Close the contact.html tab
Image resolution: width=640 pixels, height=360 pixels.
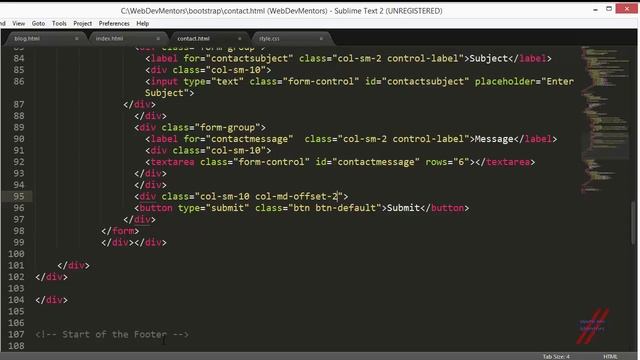[x=240, y=38]
